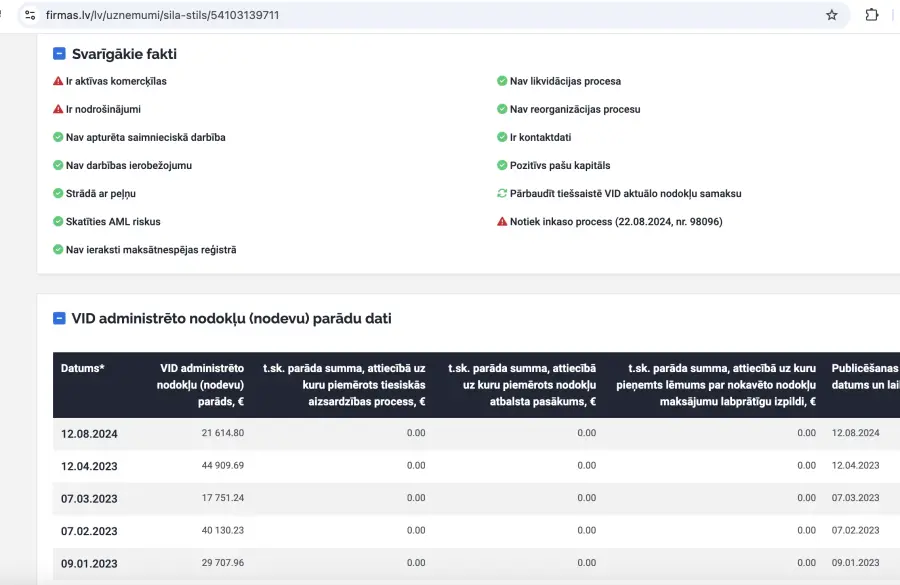Image resolution: width=900 pixels, height=585 pixels.
Task: Click Nav ieraksti maksātnespējas reģistrā text
Action: coord(151,250)
